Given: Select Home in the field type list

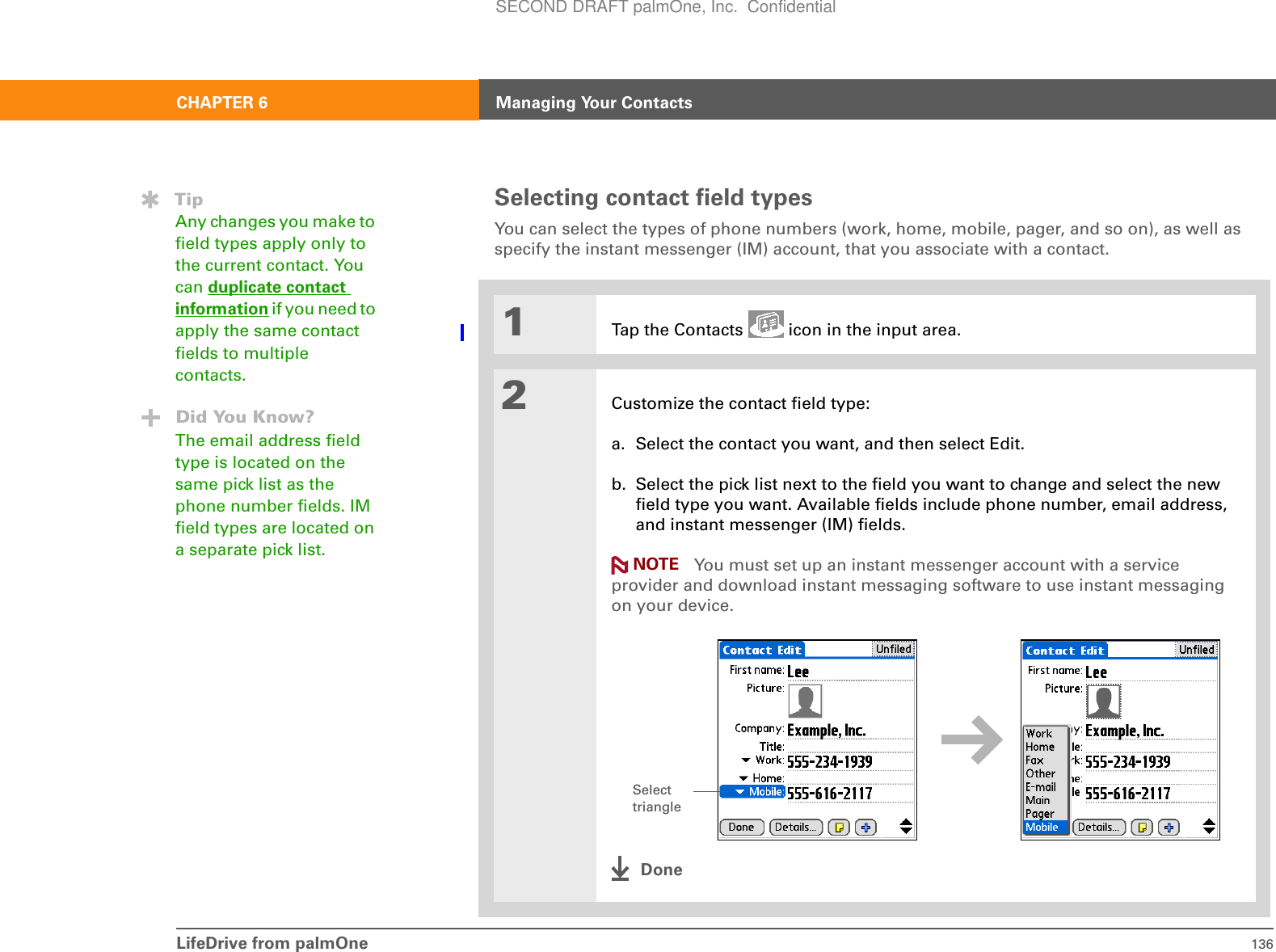Looking at the screenshot, I should point(1046,747).
